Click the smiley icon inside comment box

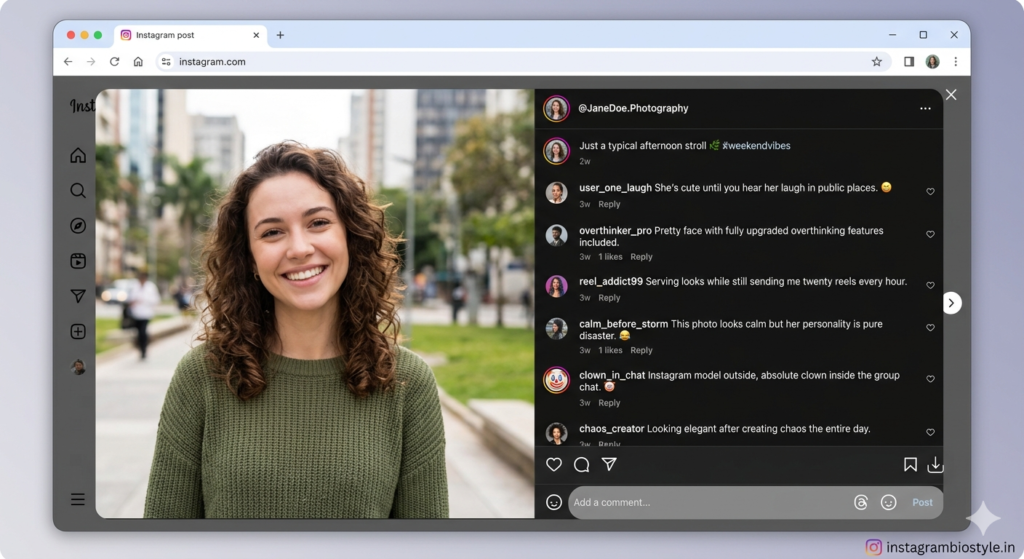coord(888,502)
